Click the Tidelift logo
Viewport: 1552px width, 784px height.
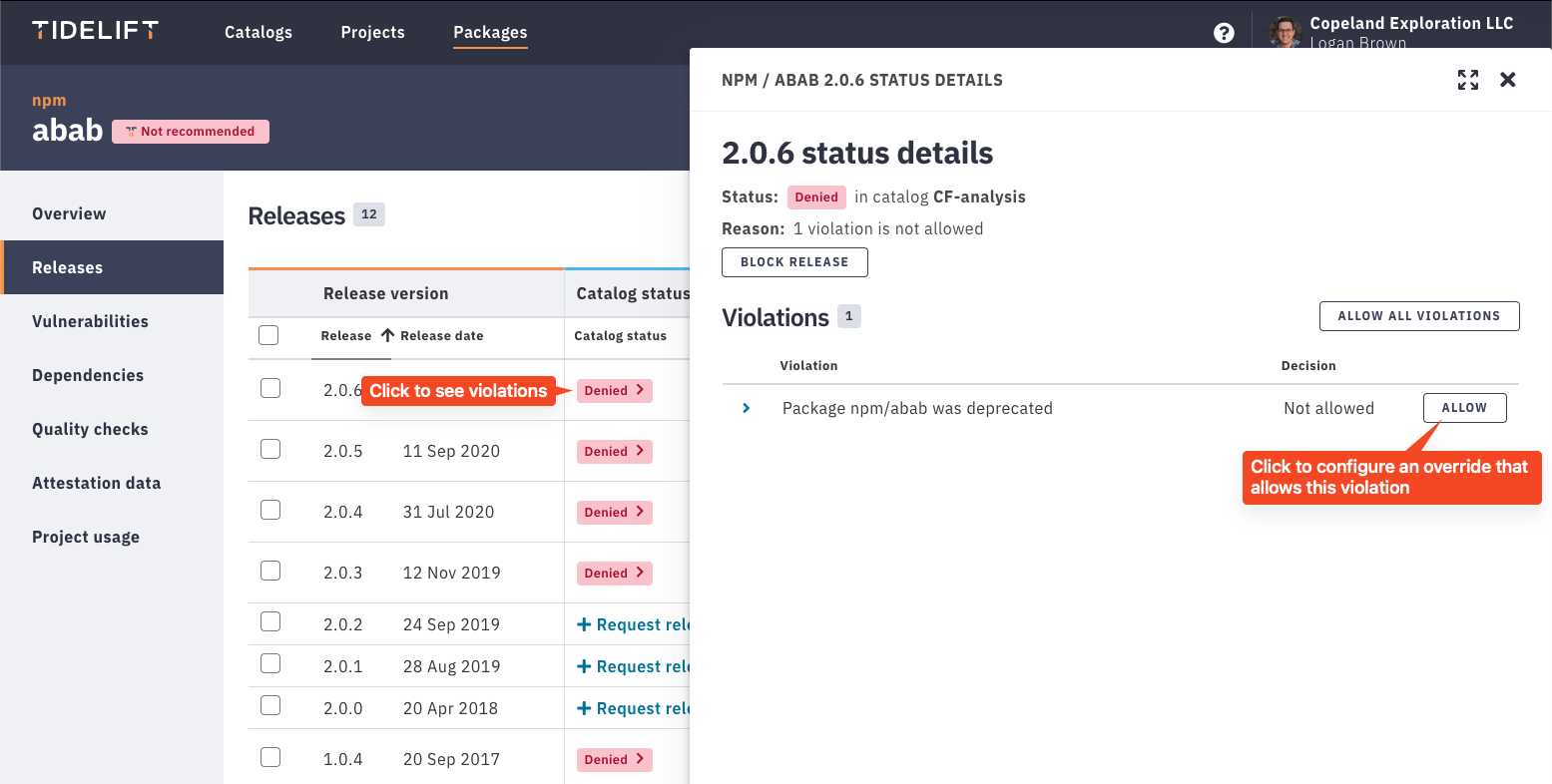pyautogui.click(x=95, y=31)
